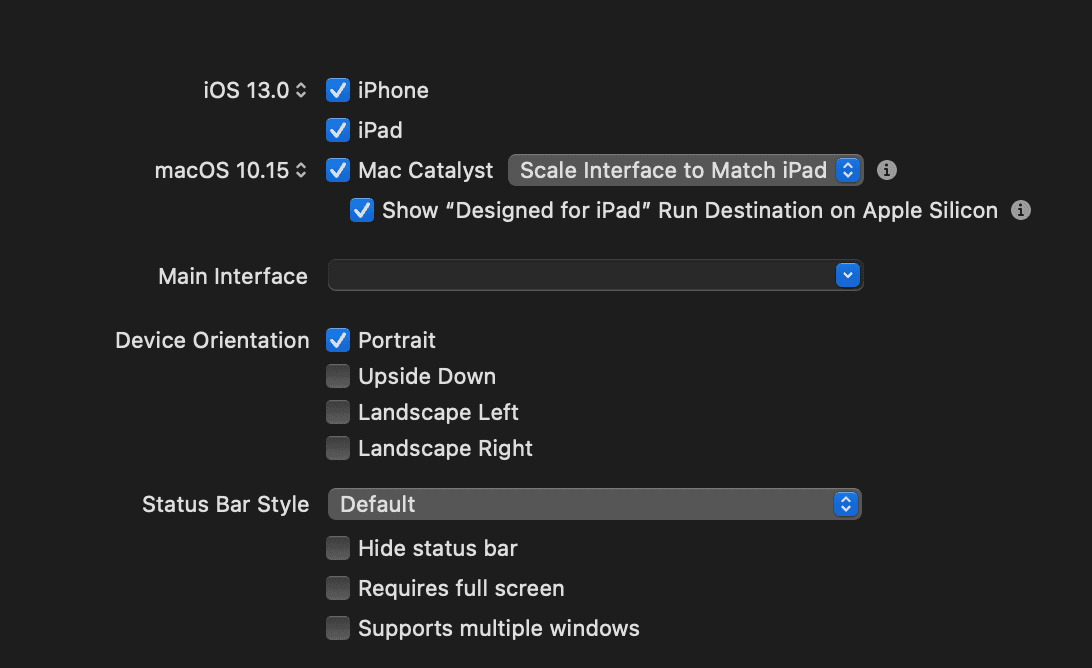Screen dimensions: 1092x668
Task: Click info icon beside Apple Silicon option
Action: point(1021,210)
